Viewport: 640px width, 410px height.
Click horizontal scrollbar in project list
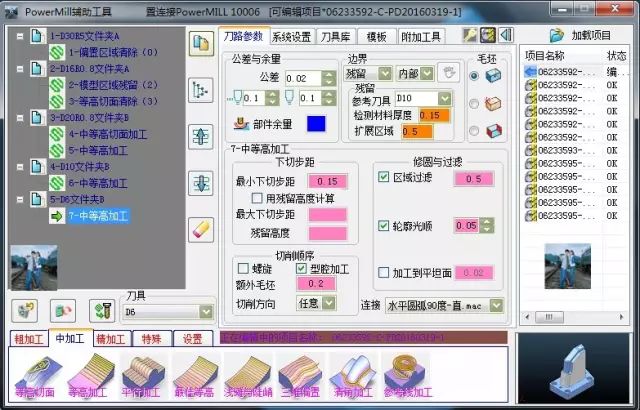tap(574, 317)
